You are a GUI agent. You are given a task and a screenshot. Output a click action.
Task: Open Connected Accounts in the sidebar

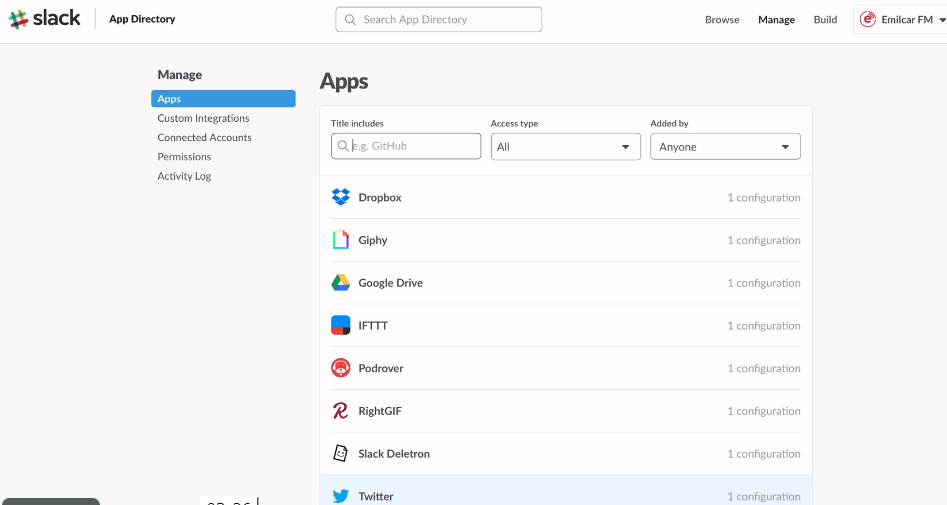click(x=204, y=137)
